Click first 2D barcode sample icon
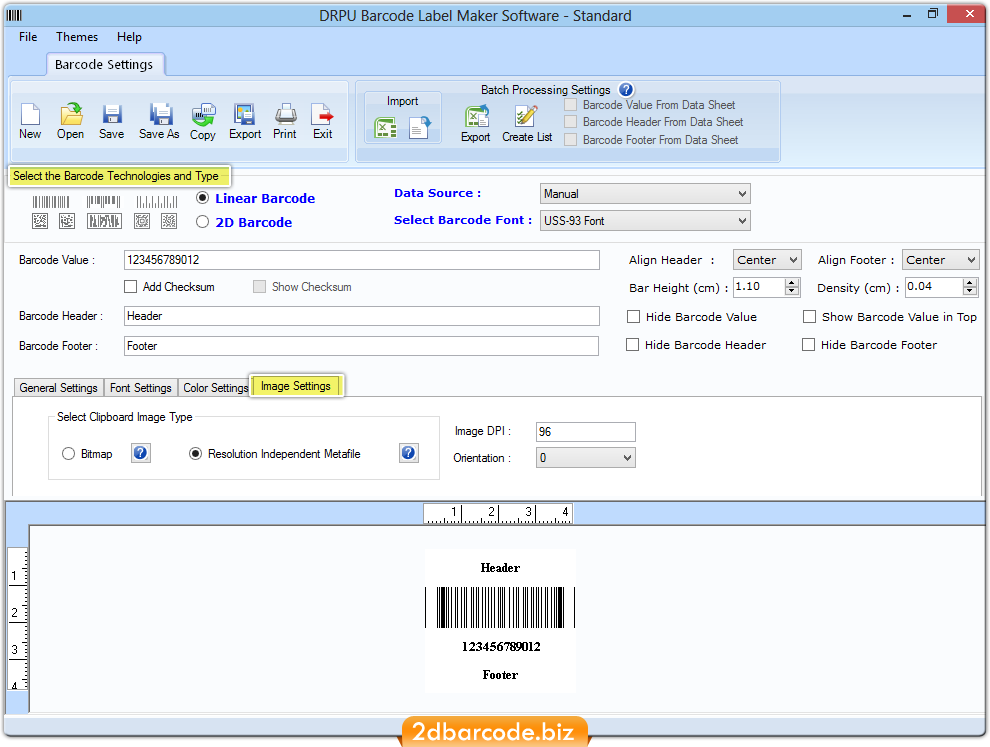990x747 pixels. tap(40, 221)
